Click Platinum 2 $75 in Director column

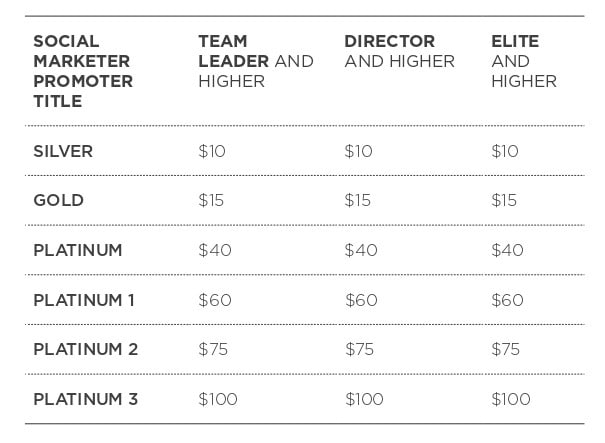(360, 349)
